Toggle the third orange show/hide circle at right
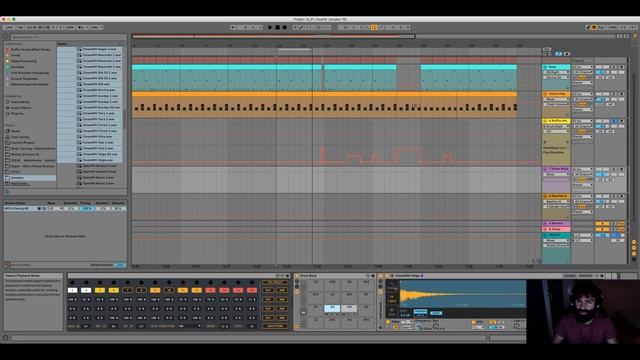Screen dimensions: 640x360 pos(634,253)
